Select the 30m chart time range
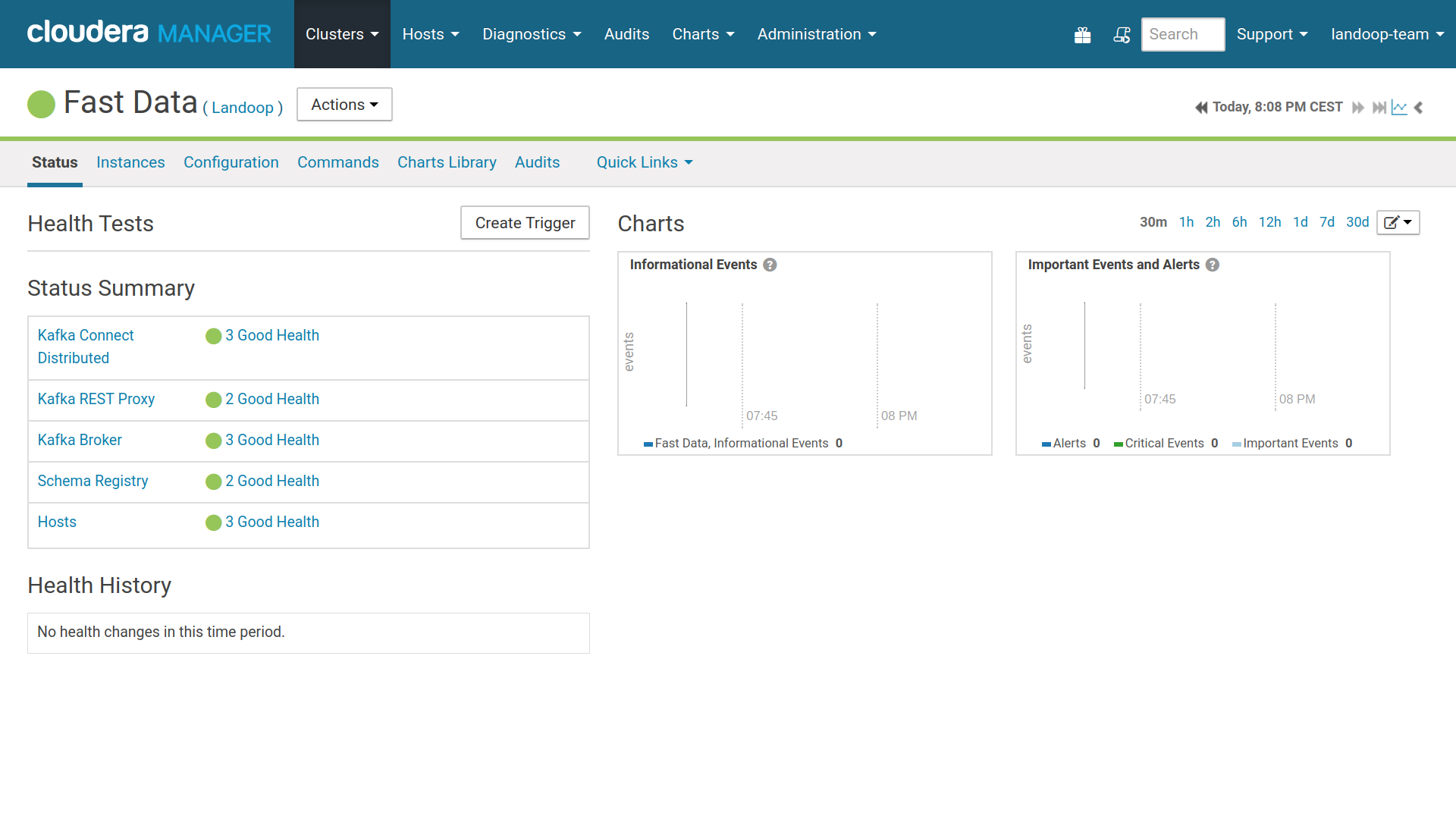This screenshot has width=1456, height=819. [1153, 222]
